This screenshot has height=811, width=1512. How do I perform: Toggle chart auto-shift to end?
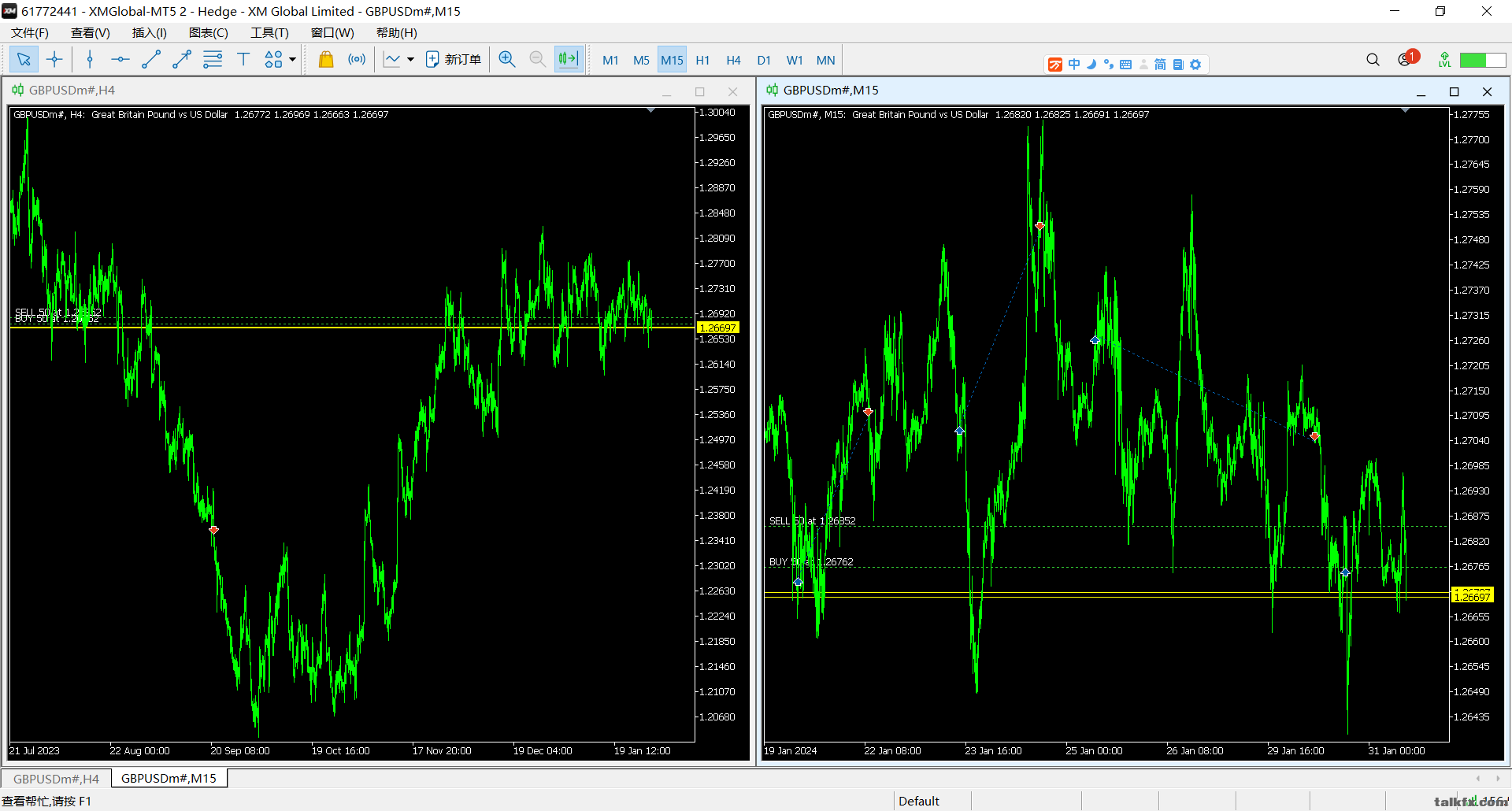click(569, 60)
